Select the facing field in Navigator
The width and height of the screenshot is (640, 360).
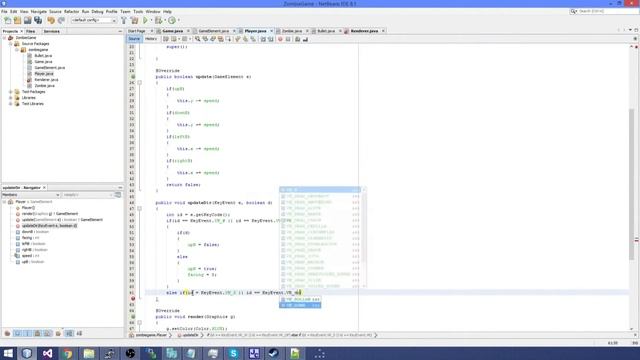pos(30,238)
